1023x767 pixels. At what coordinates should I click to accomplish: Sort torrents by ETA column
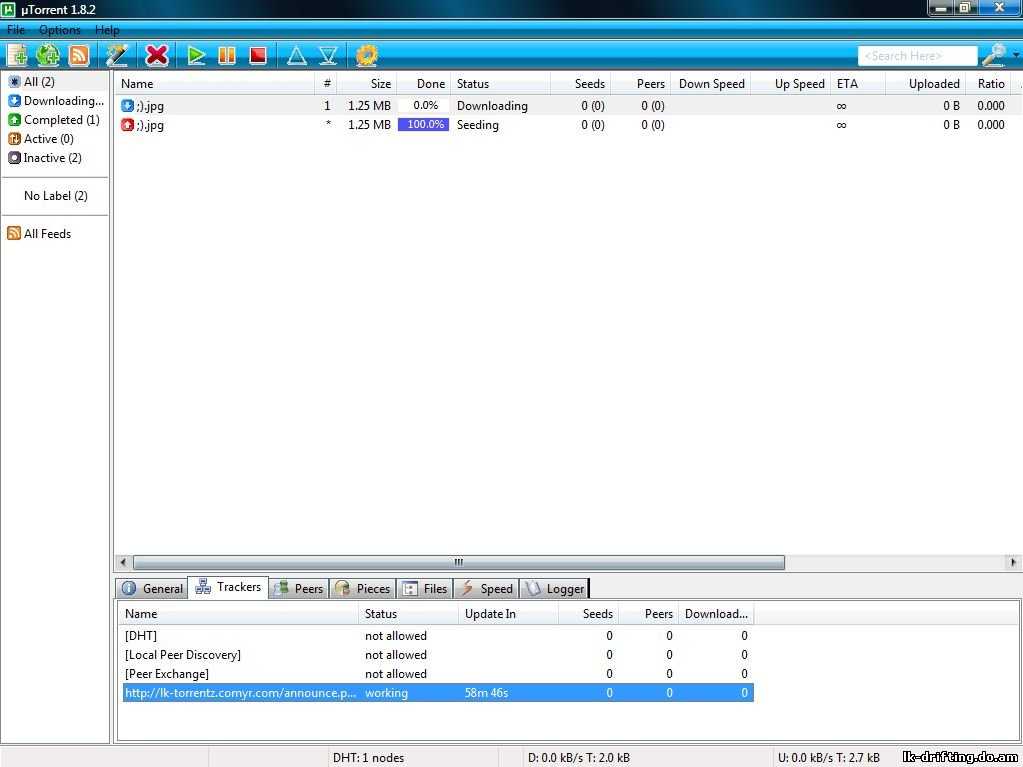tap(858, 83)
